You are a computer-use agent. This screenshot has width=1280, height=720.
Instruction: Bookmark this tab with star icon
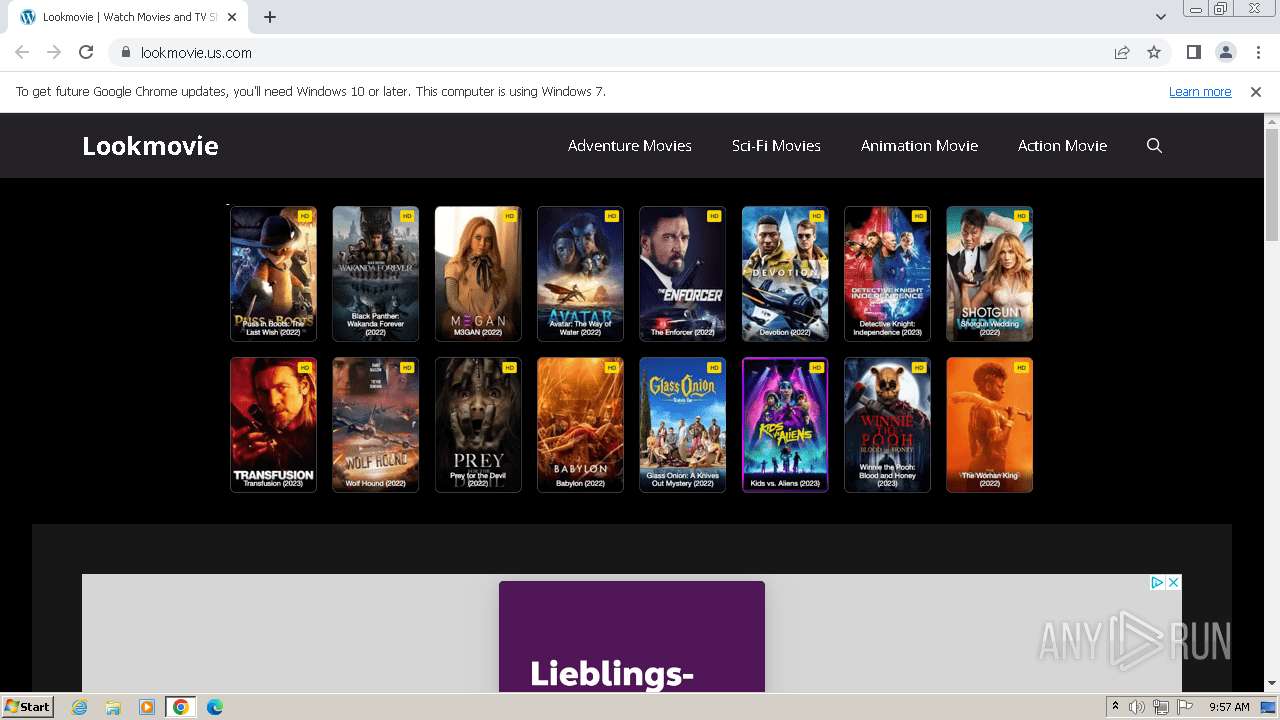click(1154, 52)
